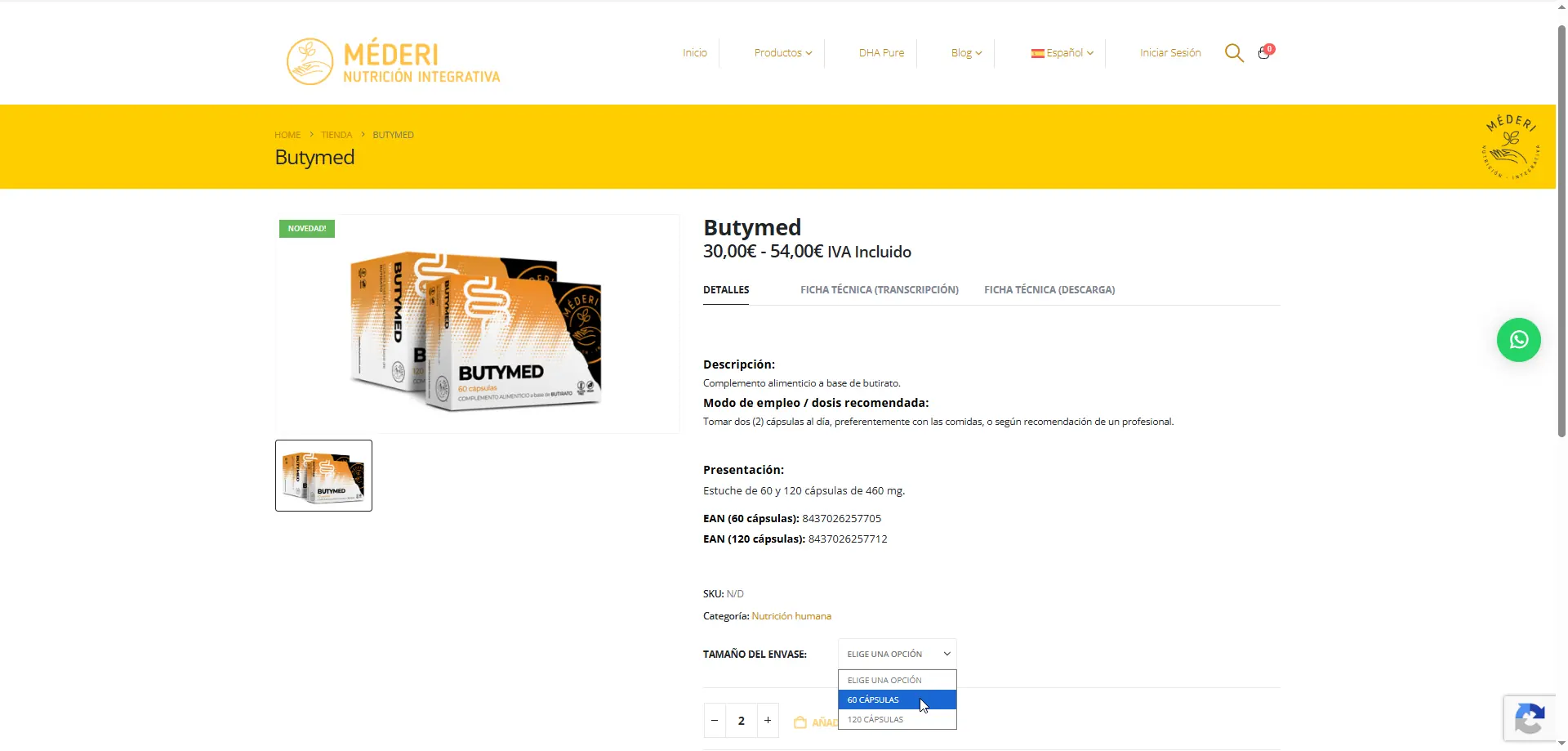Open the search magnifier icon
The height and width of the screenshot is (751, 1568).
click(x=1234, y=53)
